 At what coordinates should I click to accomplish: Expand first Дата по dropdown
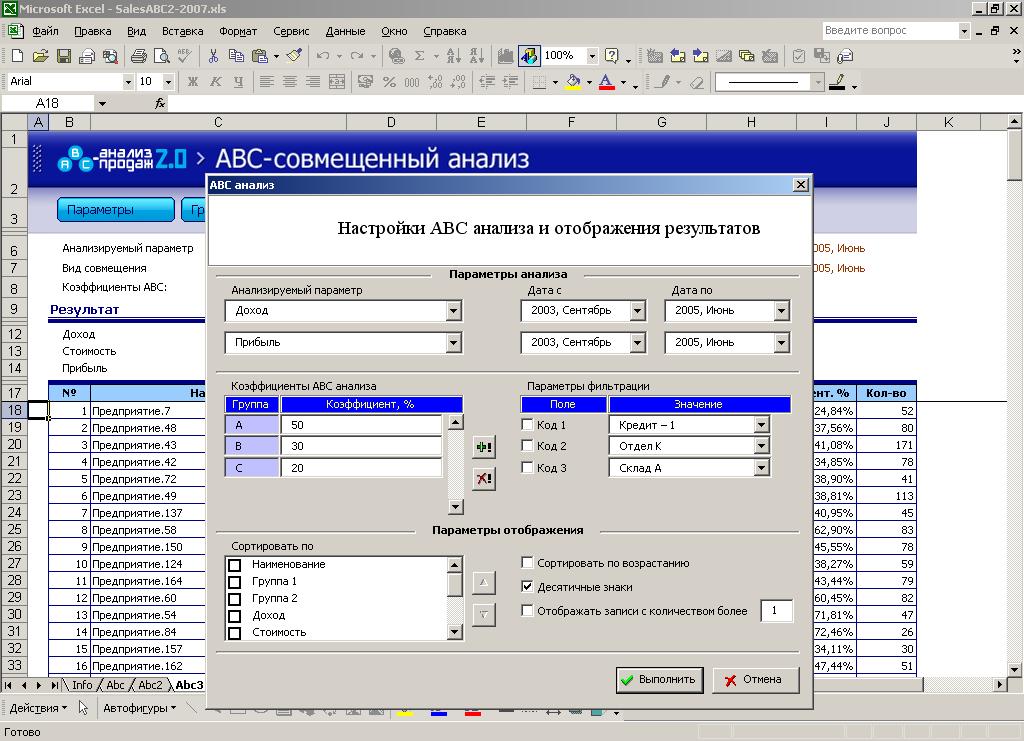coord(782,311)
